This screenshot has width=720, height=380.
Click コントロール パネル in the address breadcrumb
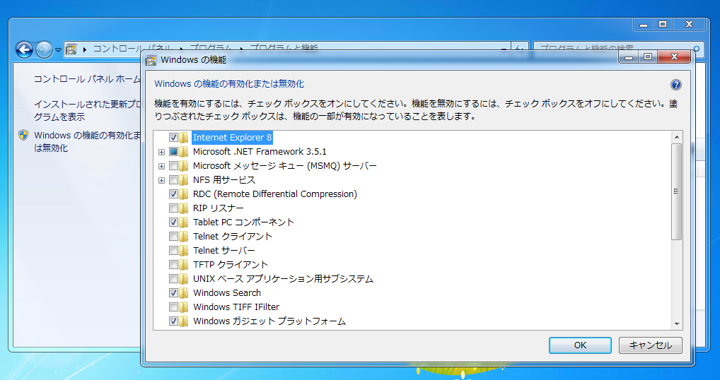[133, 48]
